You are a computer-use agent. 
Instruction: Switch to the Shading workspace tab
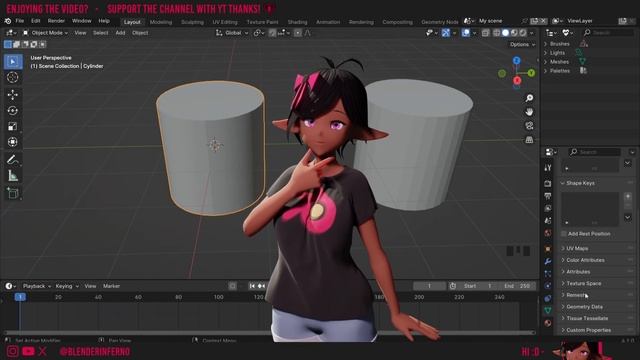pyautogui.click(x=298, y=22)
